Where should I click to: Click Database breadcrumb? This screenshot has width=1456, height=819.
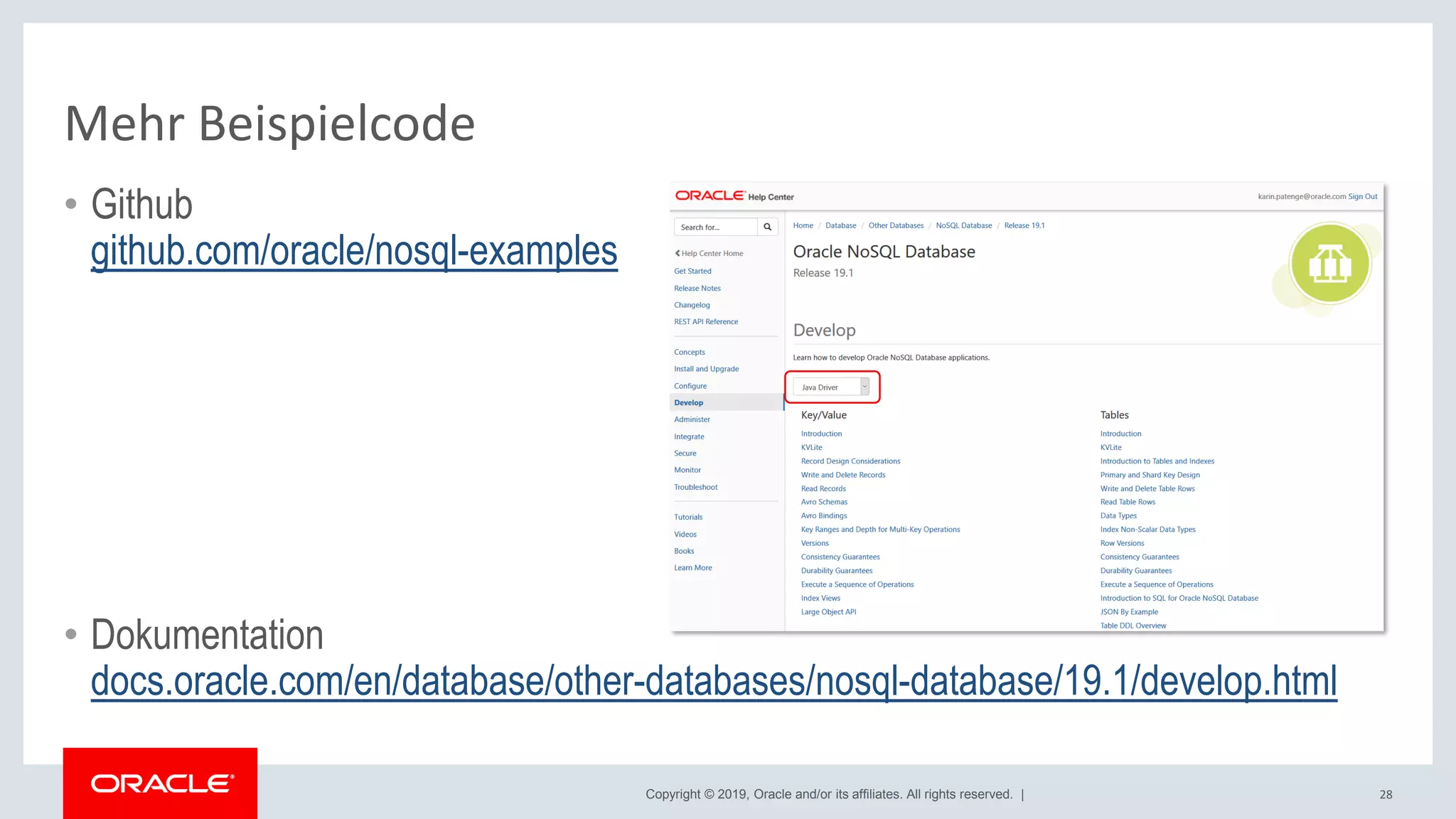coord(841,225)
